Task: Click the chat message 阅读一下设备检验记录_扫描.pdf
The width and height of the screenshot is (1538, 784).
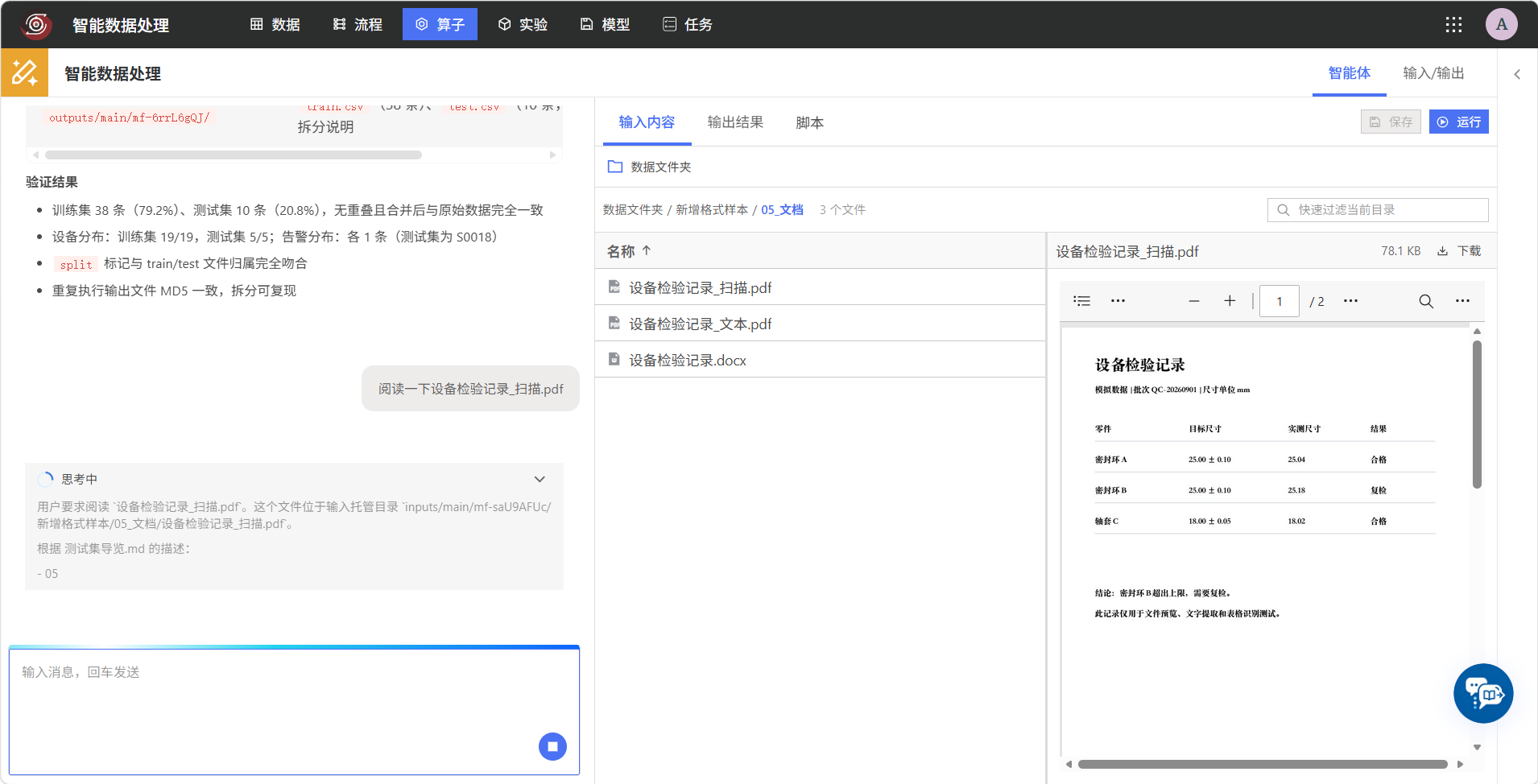Action: coord(470,389)
